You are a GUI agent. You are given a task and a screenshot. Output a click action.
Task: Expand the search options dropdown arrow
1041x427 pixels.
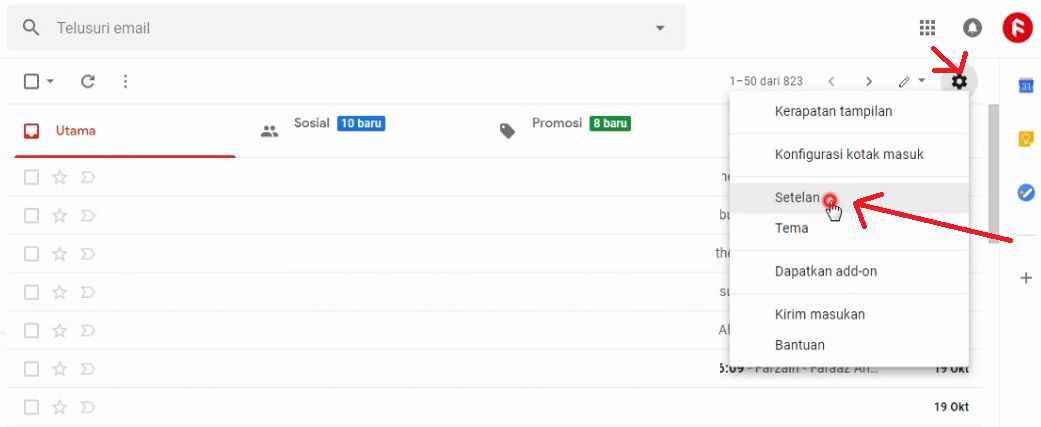coord(660,28)
